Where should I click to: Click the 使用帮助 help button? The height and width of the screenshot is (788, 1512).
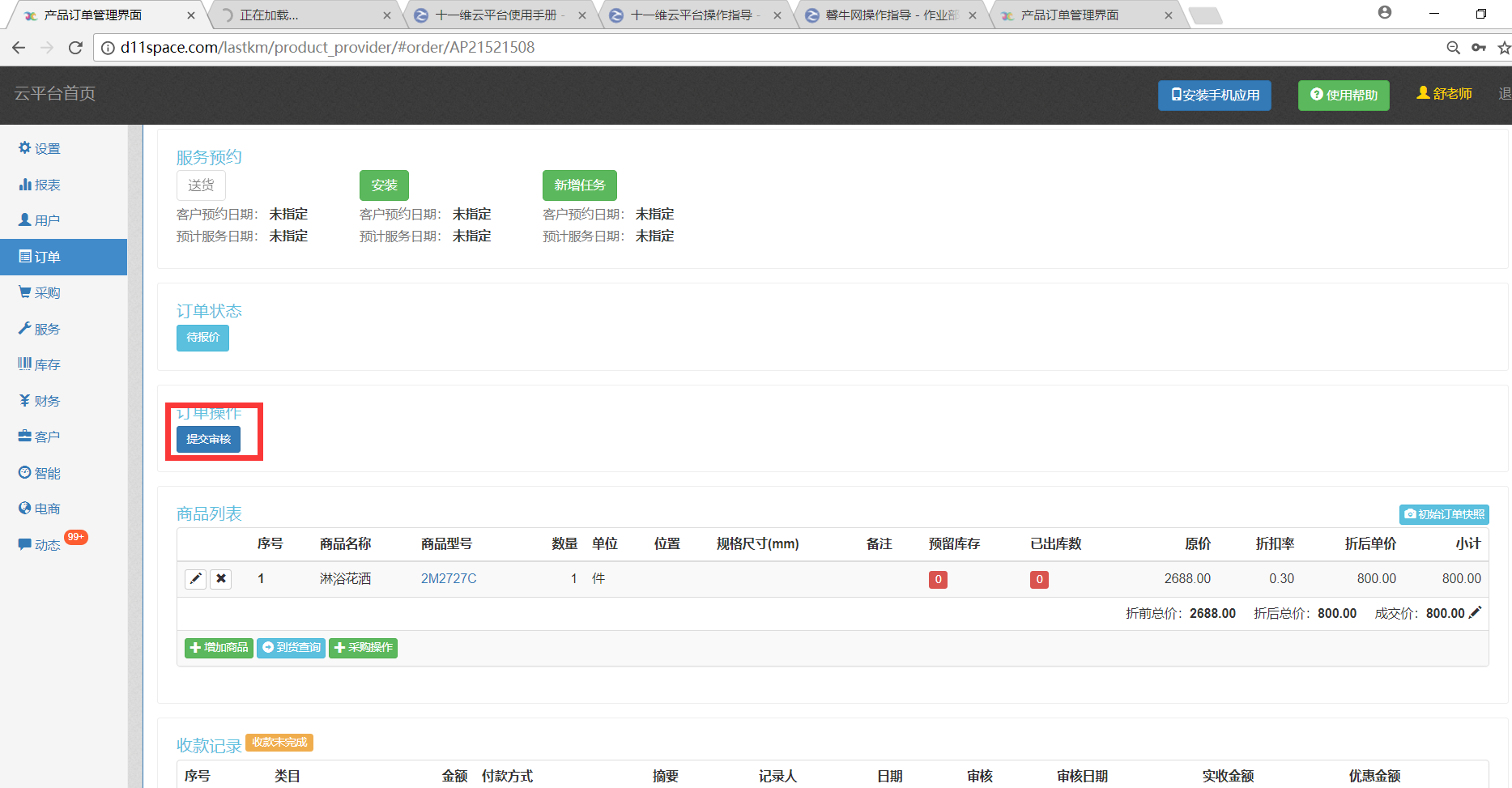pos(1344,96)
